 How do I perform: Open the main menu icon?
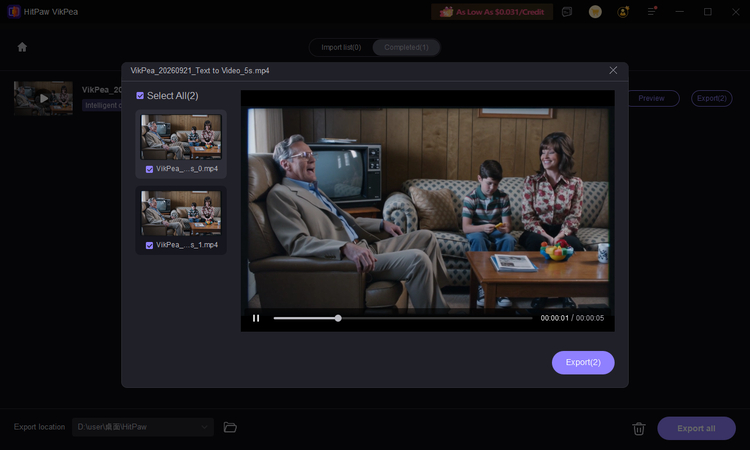tap(651, 11)
